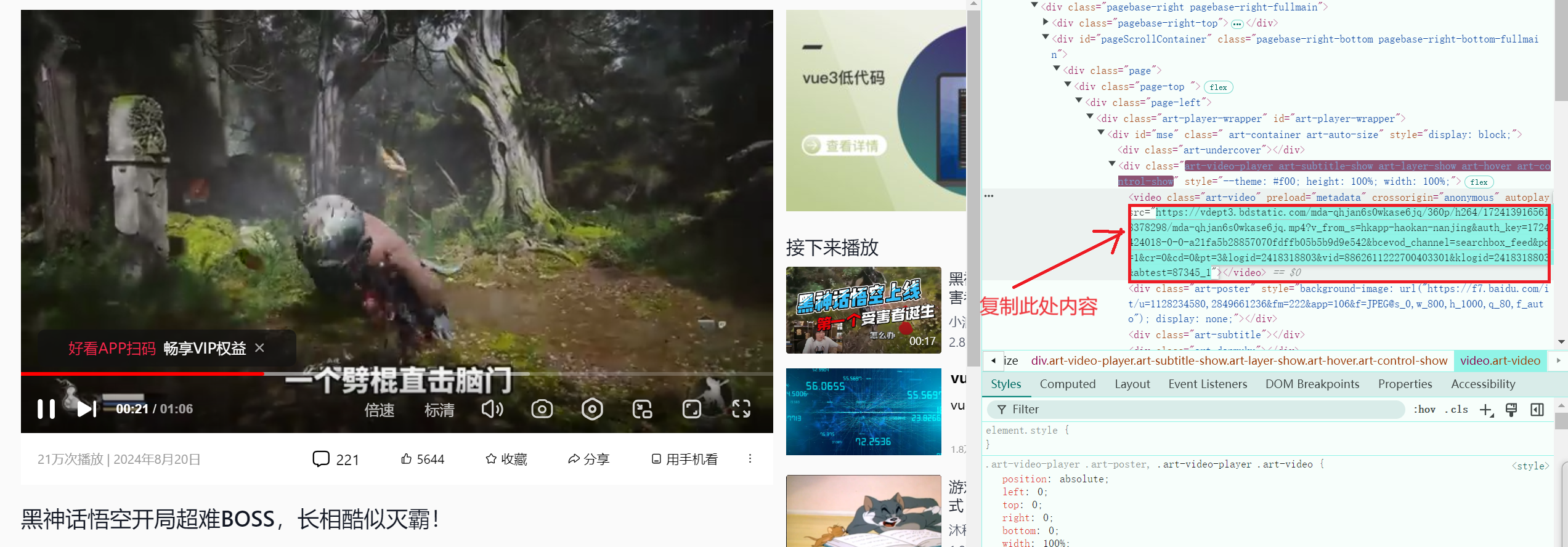
Task: Collapse the pagebase-right-fullmain div node
Action: point(1034,6)
